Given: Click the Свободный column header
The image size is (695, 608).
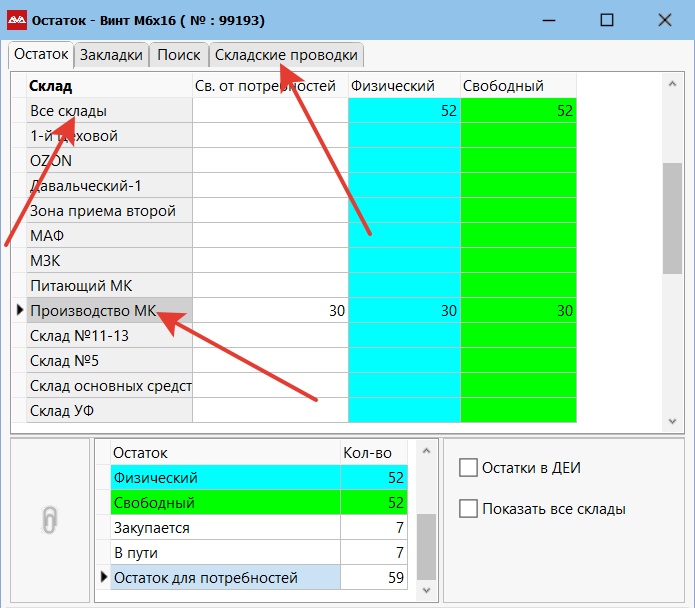Looking at the screenshot, I should tap(518, 86).
